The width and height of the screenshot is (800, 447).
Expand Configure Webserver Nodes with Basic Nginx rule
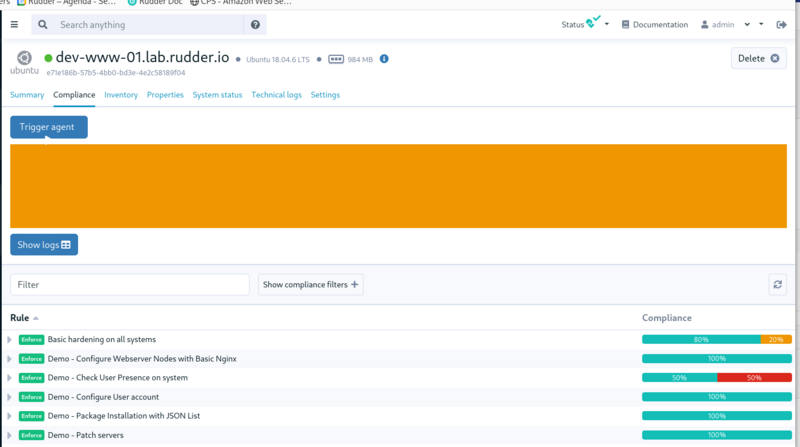click(9, 359)
